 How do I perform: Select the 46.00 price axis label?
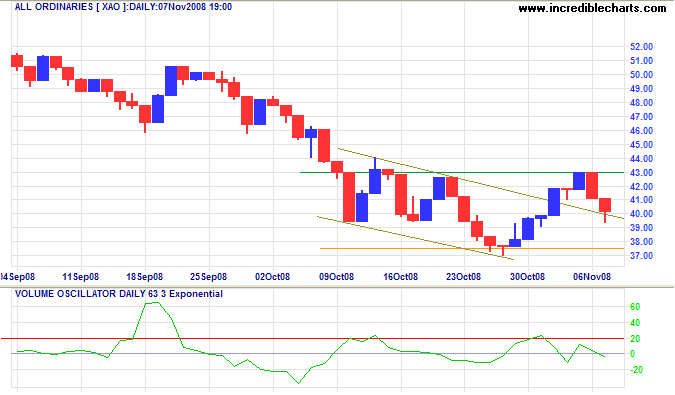pos(641,130)
